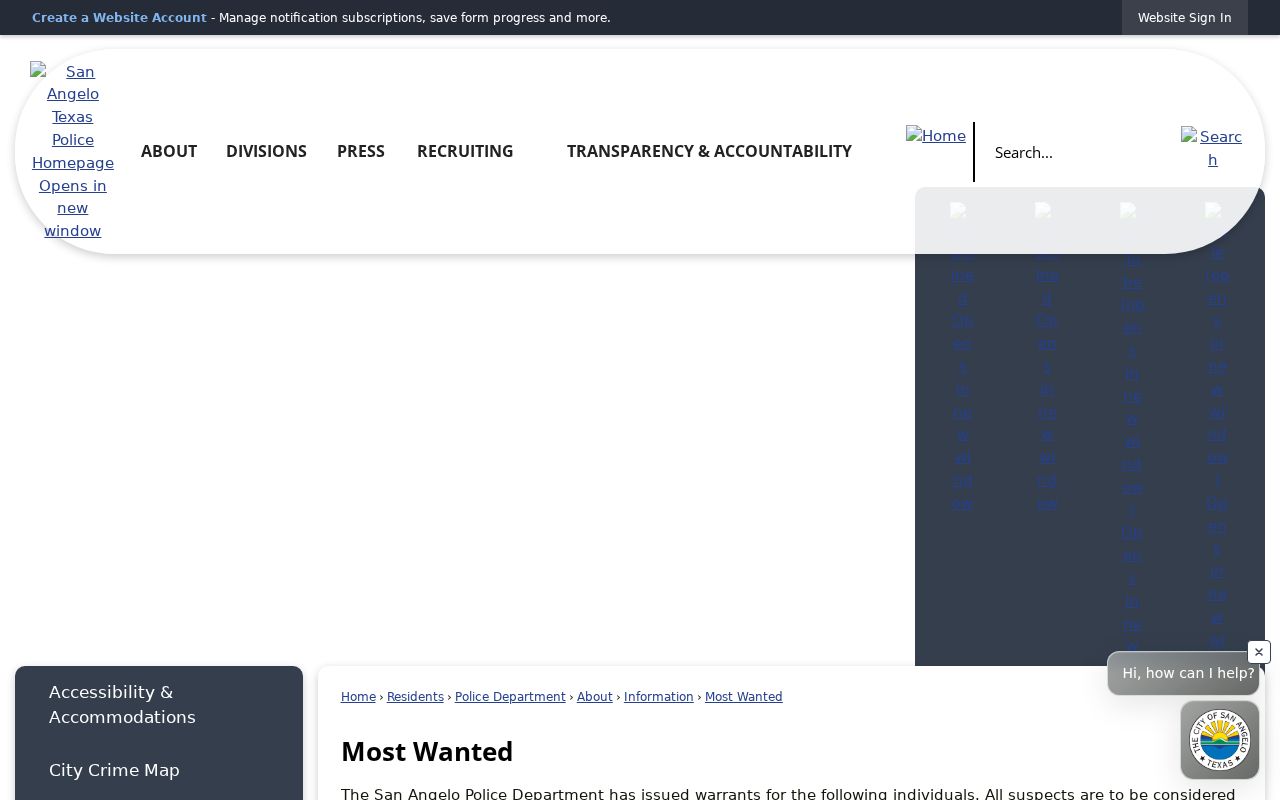1280x800 pixels.
Task: Focus the Search text field
Action: coord(1077,152)
